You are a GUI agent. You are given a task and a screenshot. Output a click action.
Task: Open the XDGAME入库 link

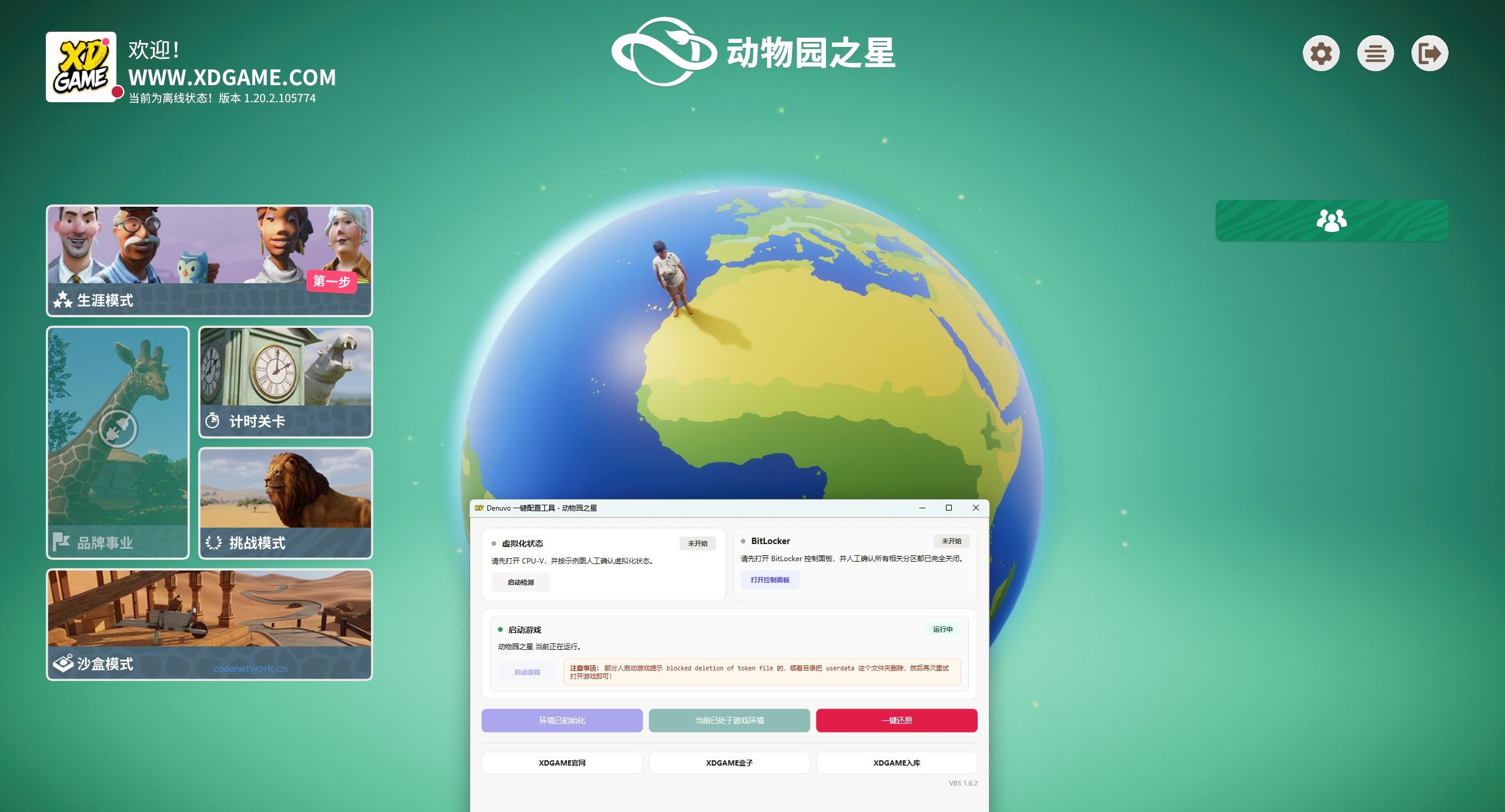click(x=897, y=763)
